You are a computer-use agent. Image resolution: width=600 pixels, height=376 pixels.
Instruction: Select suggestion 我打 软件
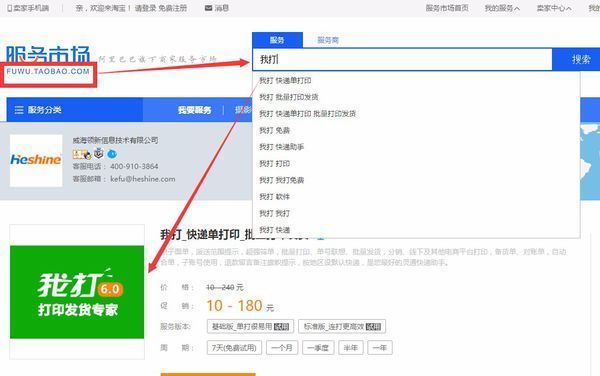point(274,197)
